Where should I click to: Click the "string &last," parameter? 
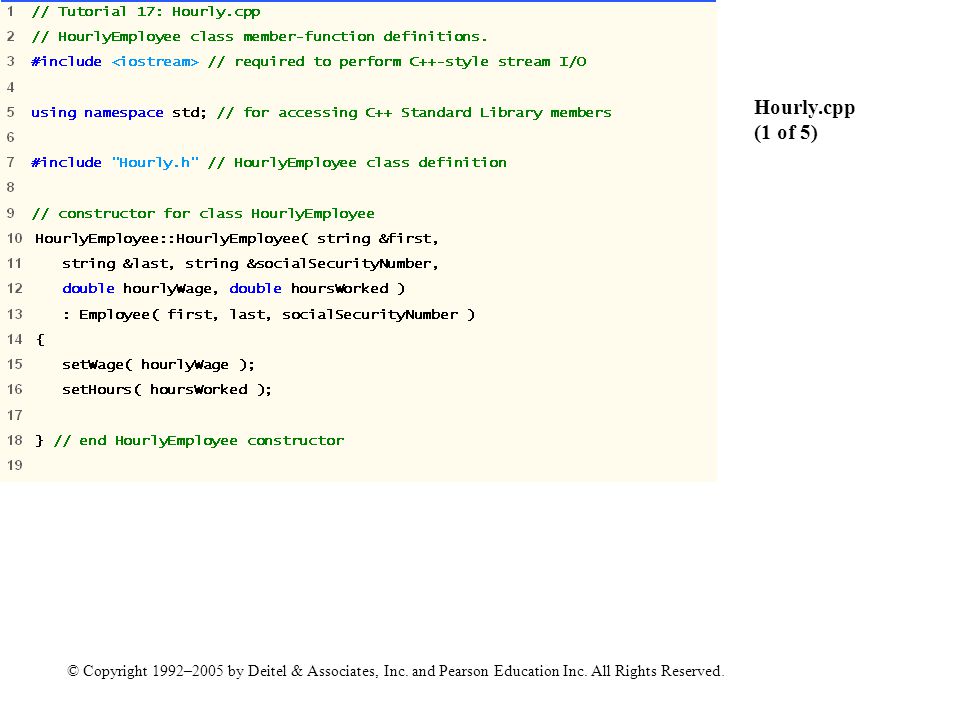click(x=118, y=264)
